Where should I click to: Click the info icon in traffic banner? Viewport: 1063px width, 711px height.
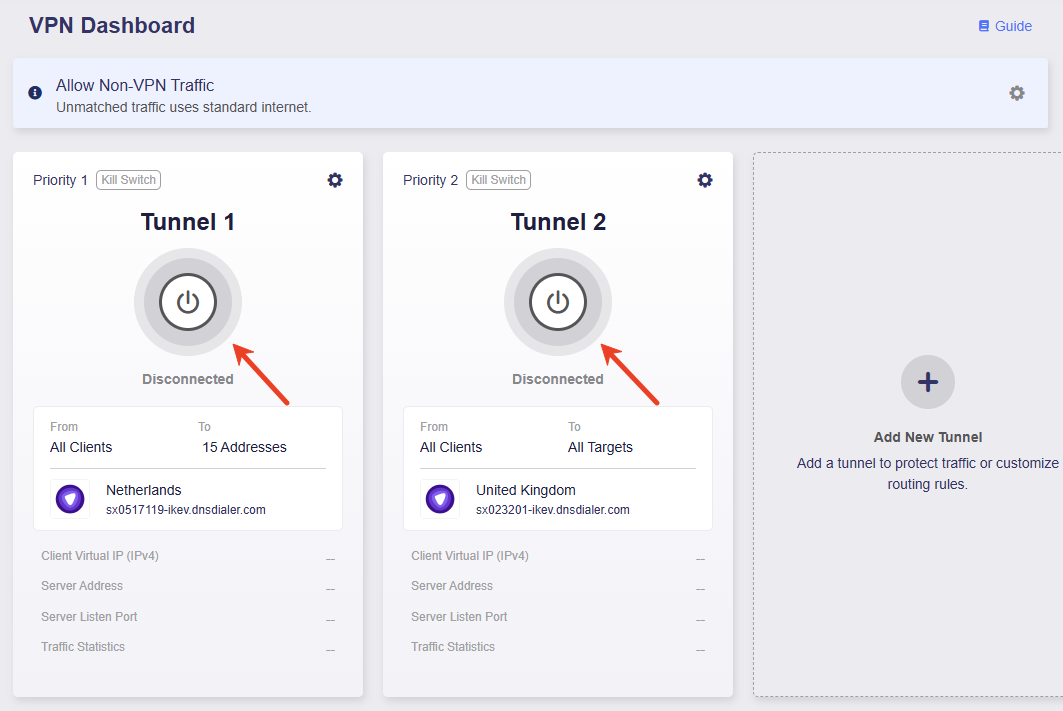(x=35, y=93)
